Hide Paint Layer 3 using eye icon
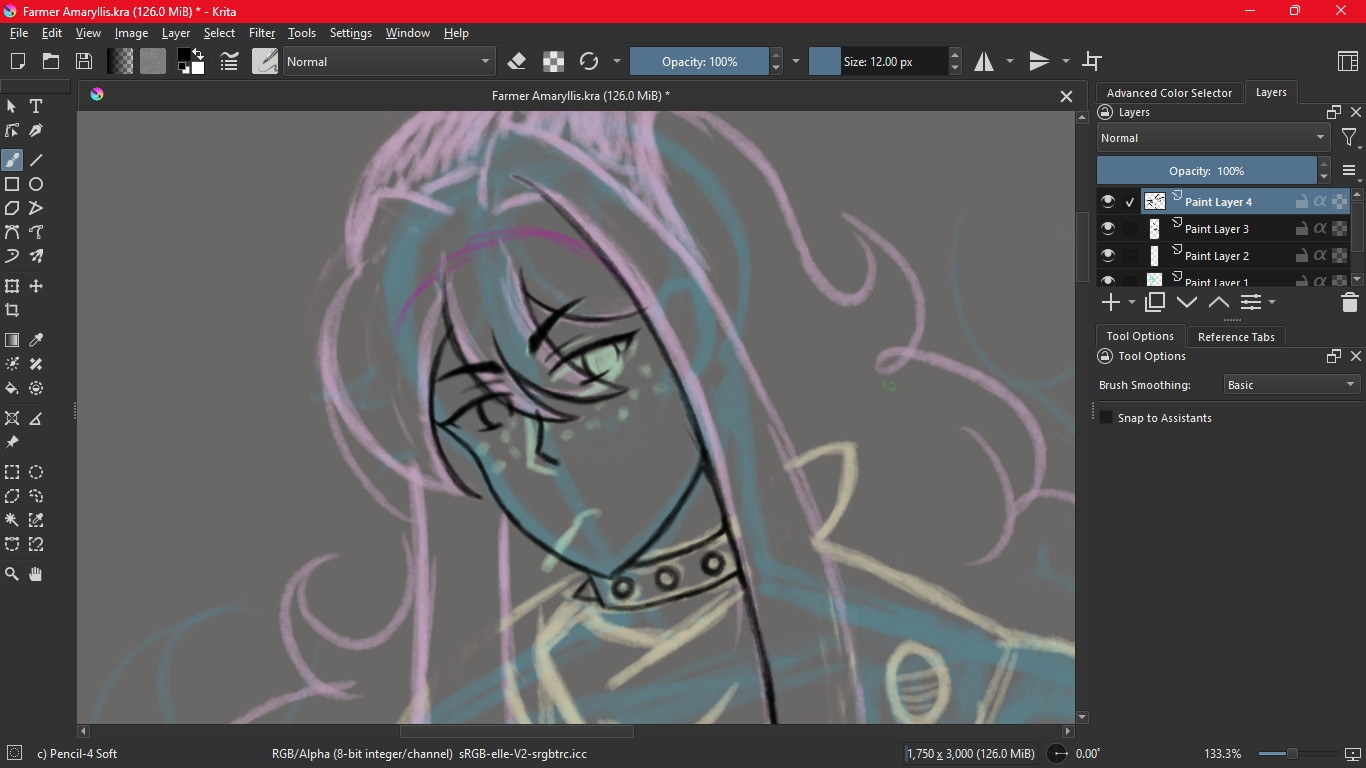 click(1108, 229)
